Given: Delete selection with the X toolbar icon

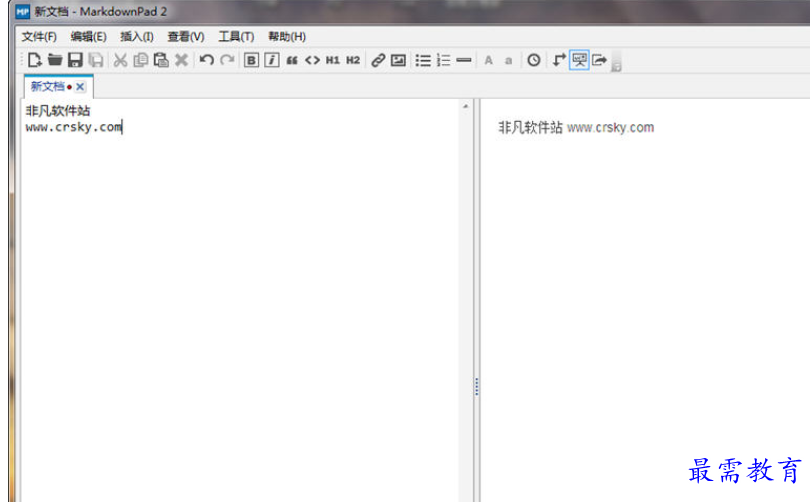Looking at the screenshot, I should coord(181,60).
